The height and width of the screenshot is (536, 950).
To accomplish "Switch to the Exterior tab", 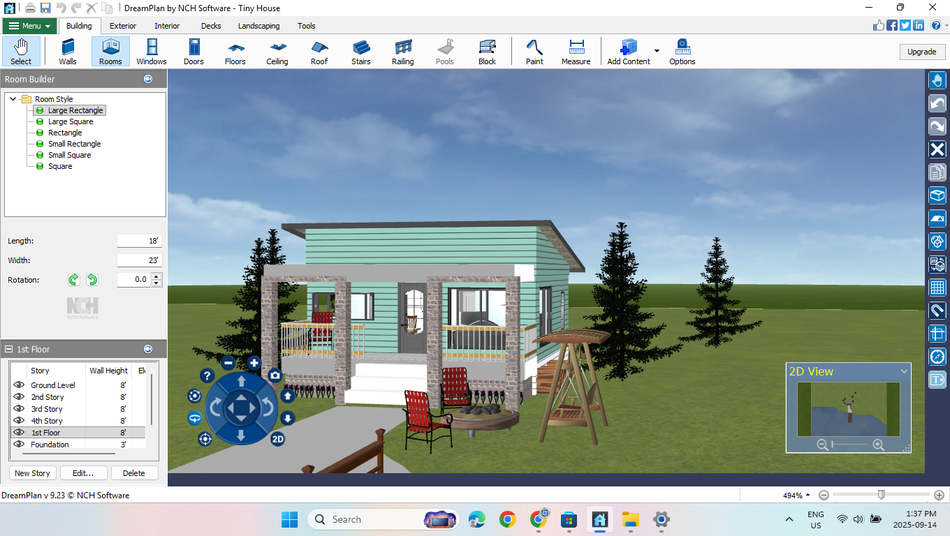I will (122, 26).
